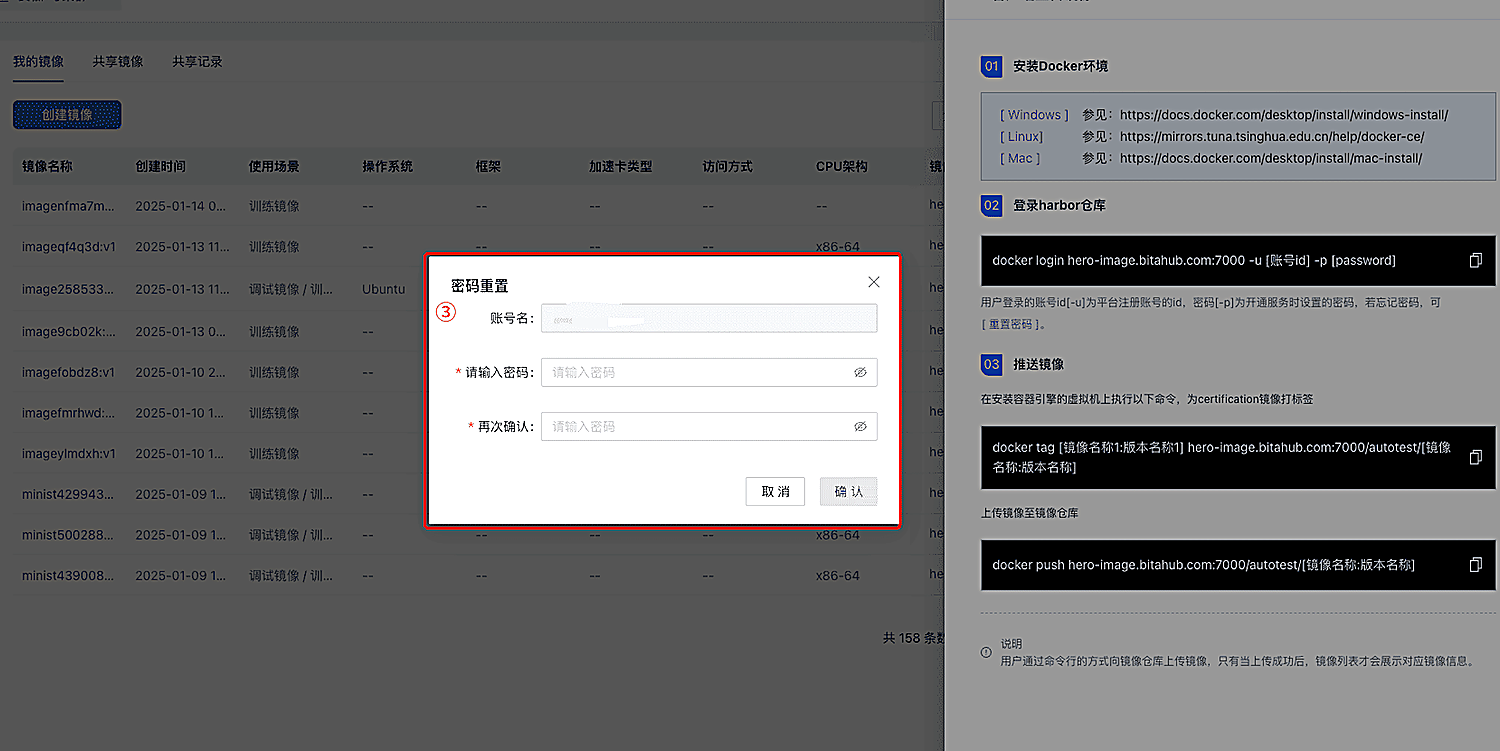Close the 密码重置 dialog
This screenshot has width=1500, height=751.
874,282
